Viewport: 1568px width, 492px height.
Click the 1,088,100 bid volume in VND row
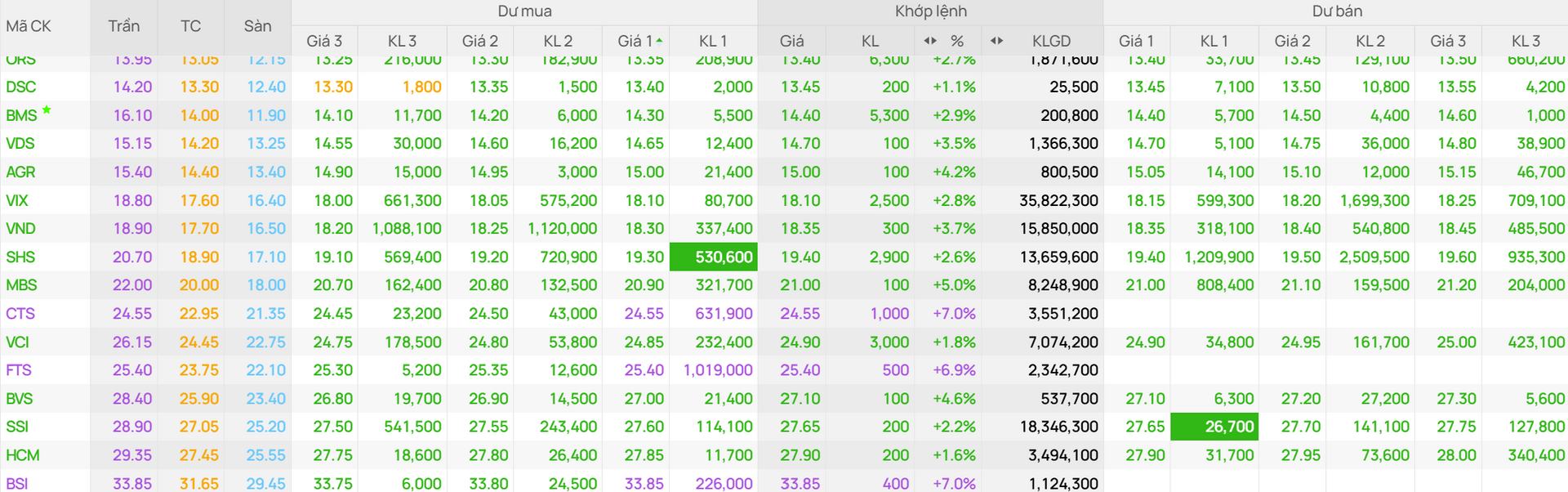407,229
